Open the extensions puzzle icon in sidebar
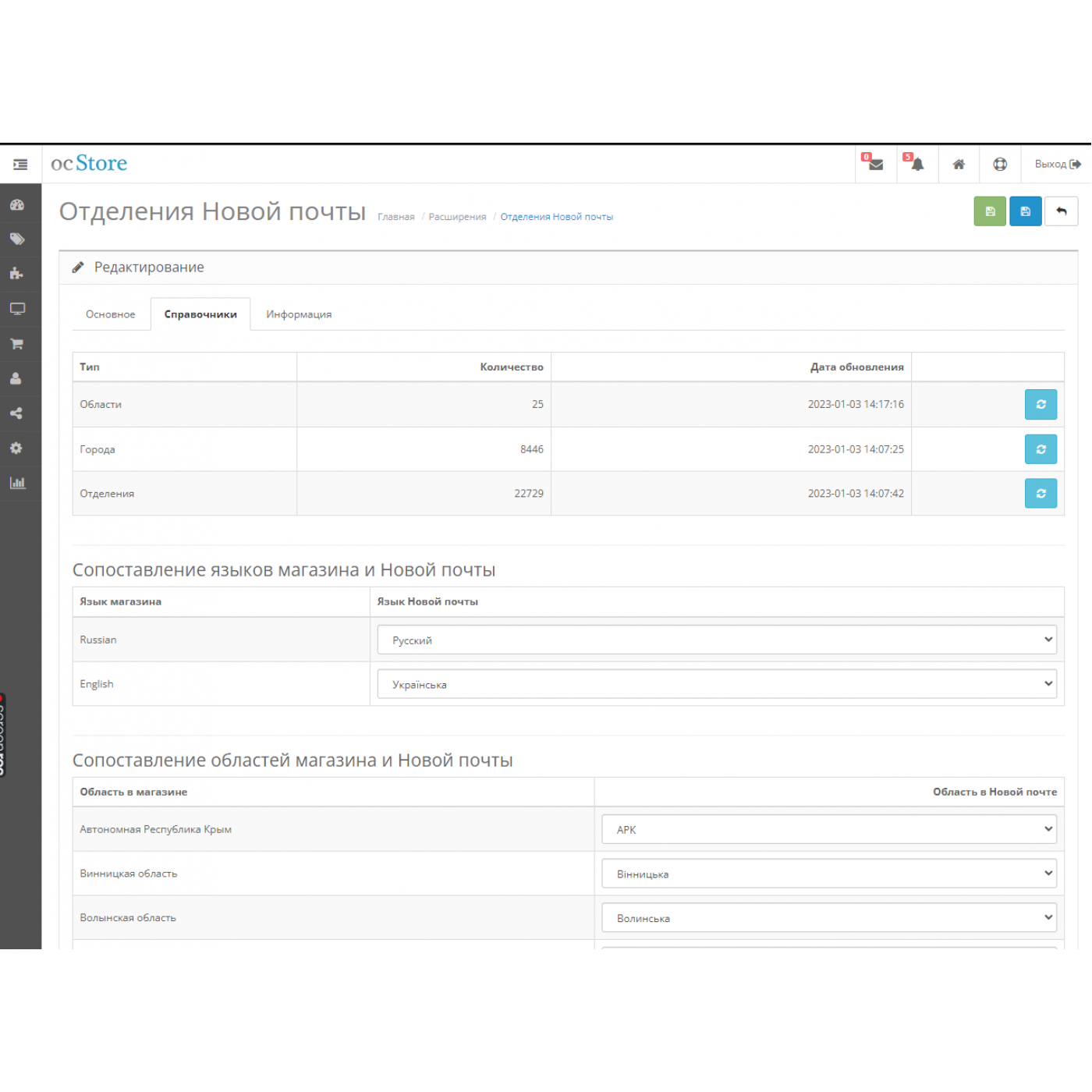 [17, 274]
